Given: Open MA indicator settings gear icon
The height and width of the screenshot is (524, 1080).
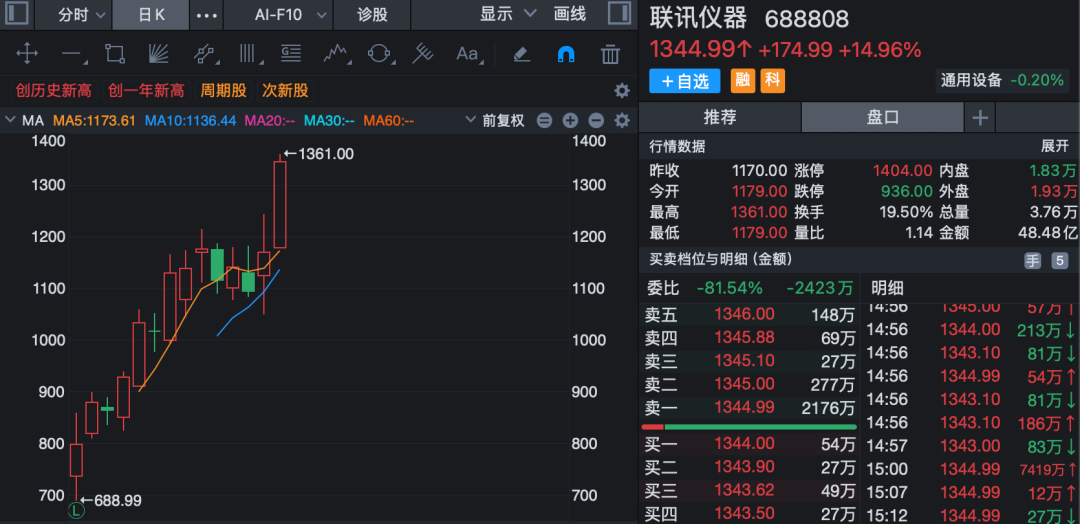Looking at the screenshot, I should pyautogui.click(x=622, y=120).
